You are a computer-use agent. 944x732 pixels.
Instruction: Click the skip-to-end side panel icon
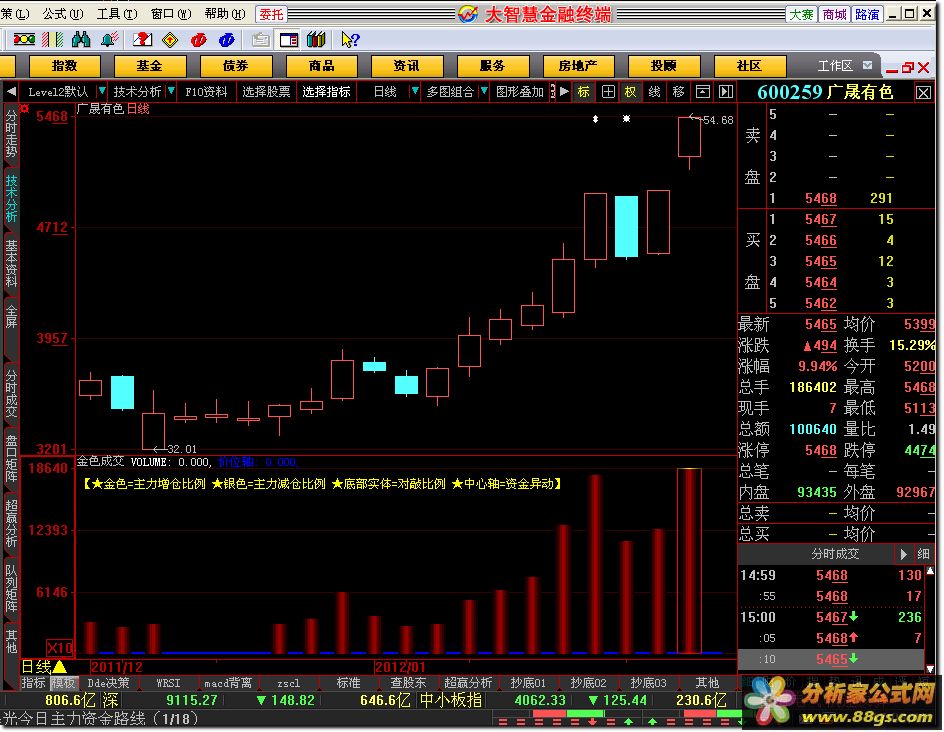click(x=726, y=92)
